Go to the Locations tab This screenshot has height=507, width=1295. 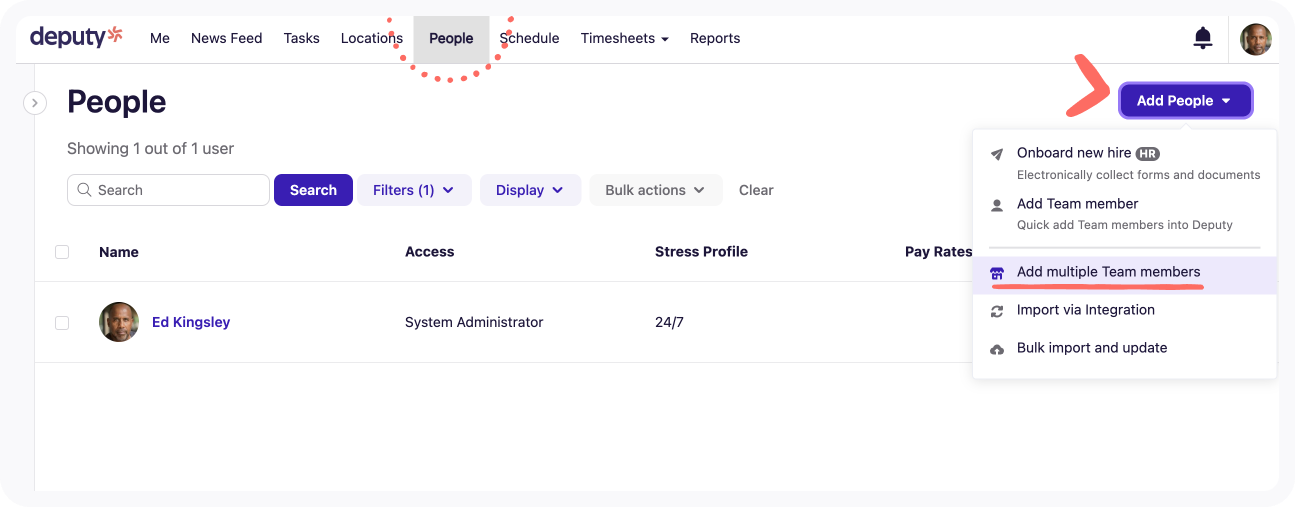pyautogui.click(x=372, y=38)
